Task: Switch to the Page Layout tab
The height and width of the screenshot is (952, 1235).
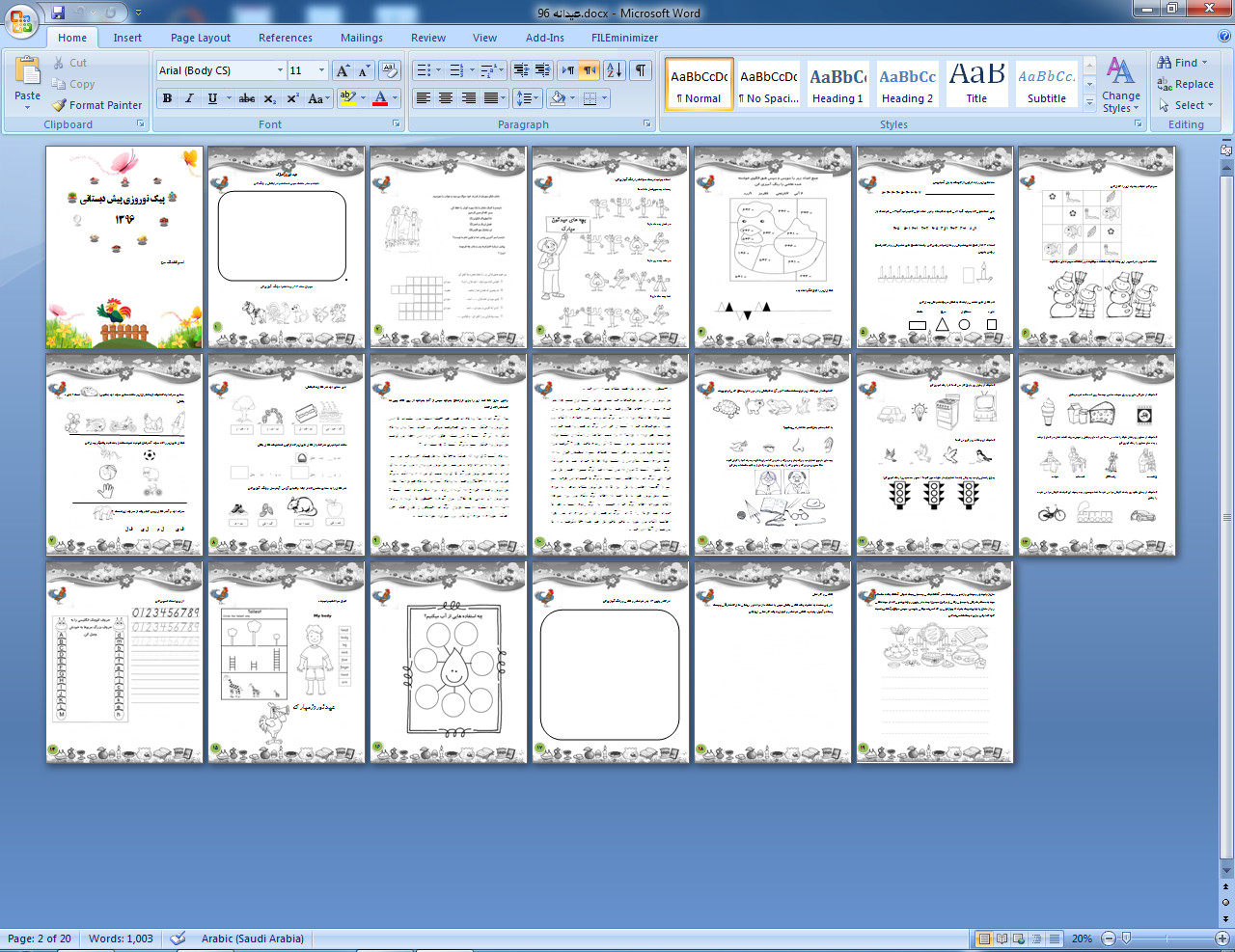Action: pyautogui.click(x=200, y=38)
